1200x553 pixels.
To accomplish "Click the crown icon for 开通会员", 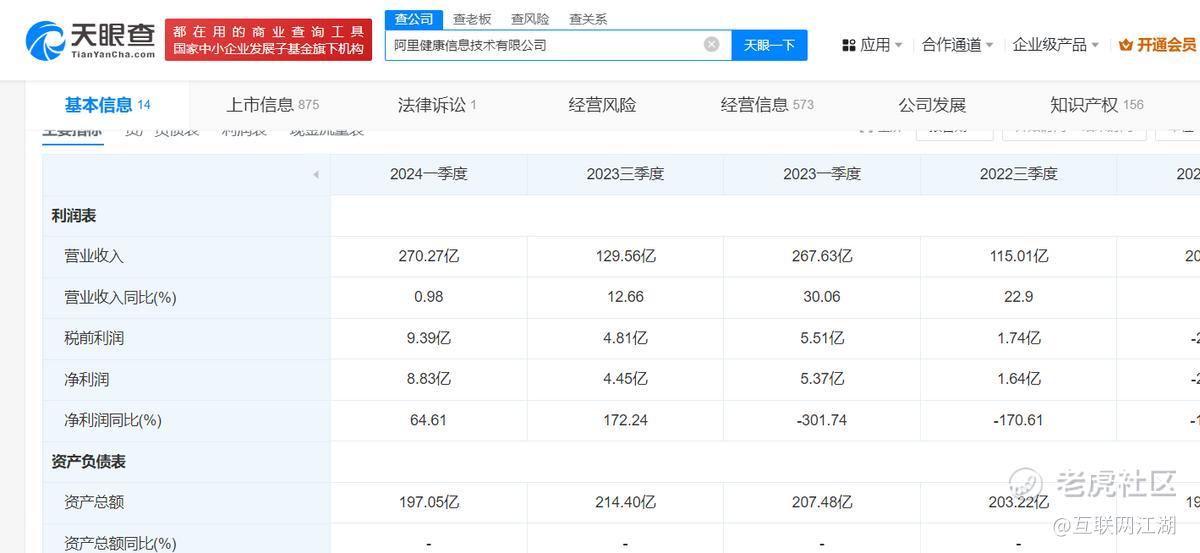I will [x=1126, y=45].
